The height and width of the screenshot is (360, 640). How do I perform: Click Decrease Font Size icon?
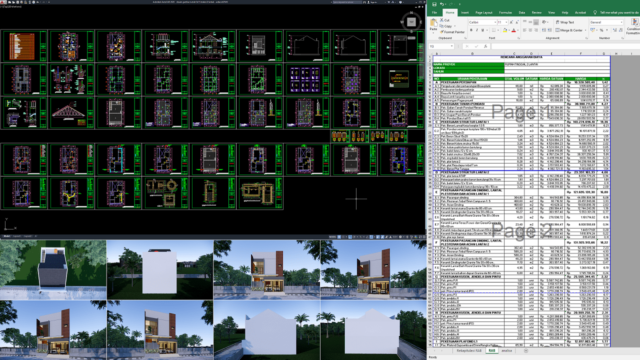point(517,22)
